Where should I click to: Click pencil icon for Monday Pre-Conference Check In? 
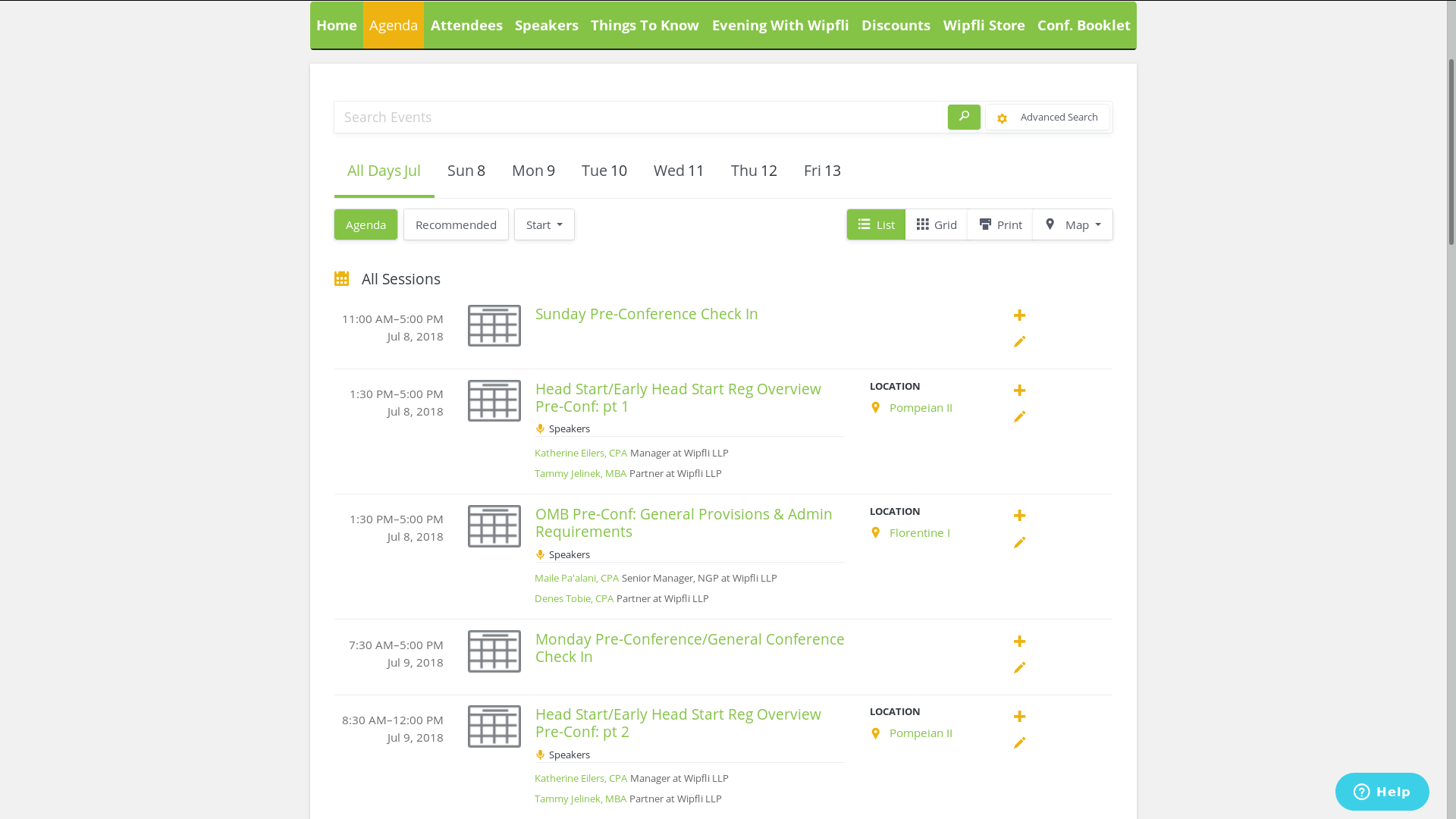[1020, 668]
